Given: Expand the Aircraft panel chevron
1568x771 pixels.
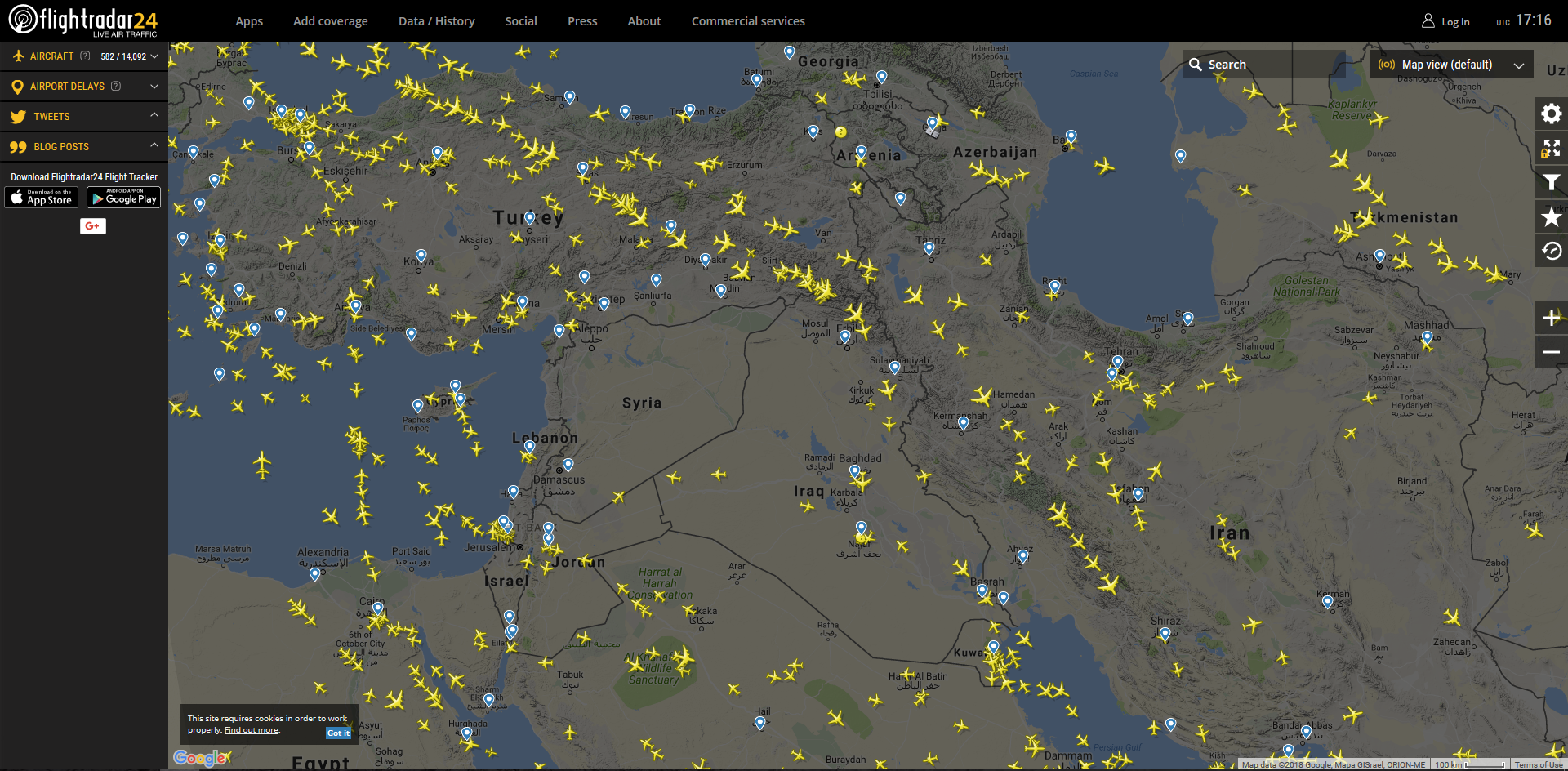Looking at the screenshot, I should coord(154,56).
